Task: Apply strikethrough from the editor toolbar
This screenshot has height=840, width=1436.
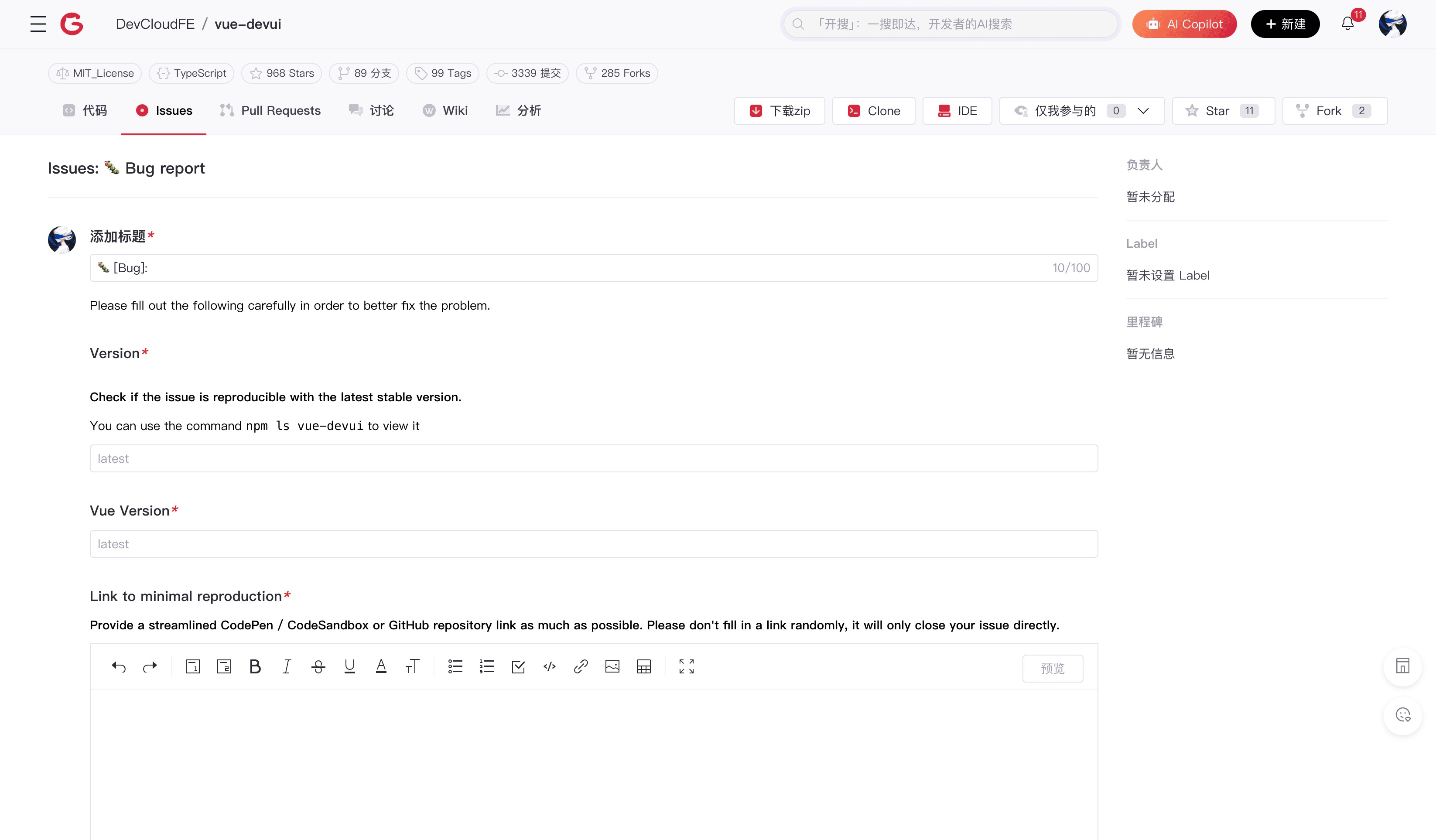Action: (318, 666)
